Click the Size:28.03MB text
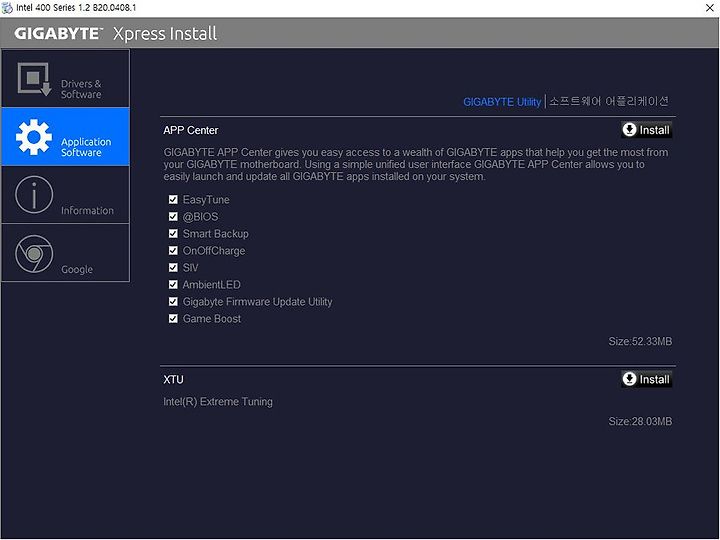Viewport: 720px width, 540px height. pyautogui.click(x=640, y=421)
